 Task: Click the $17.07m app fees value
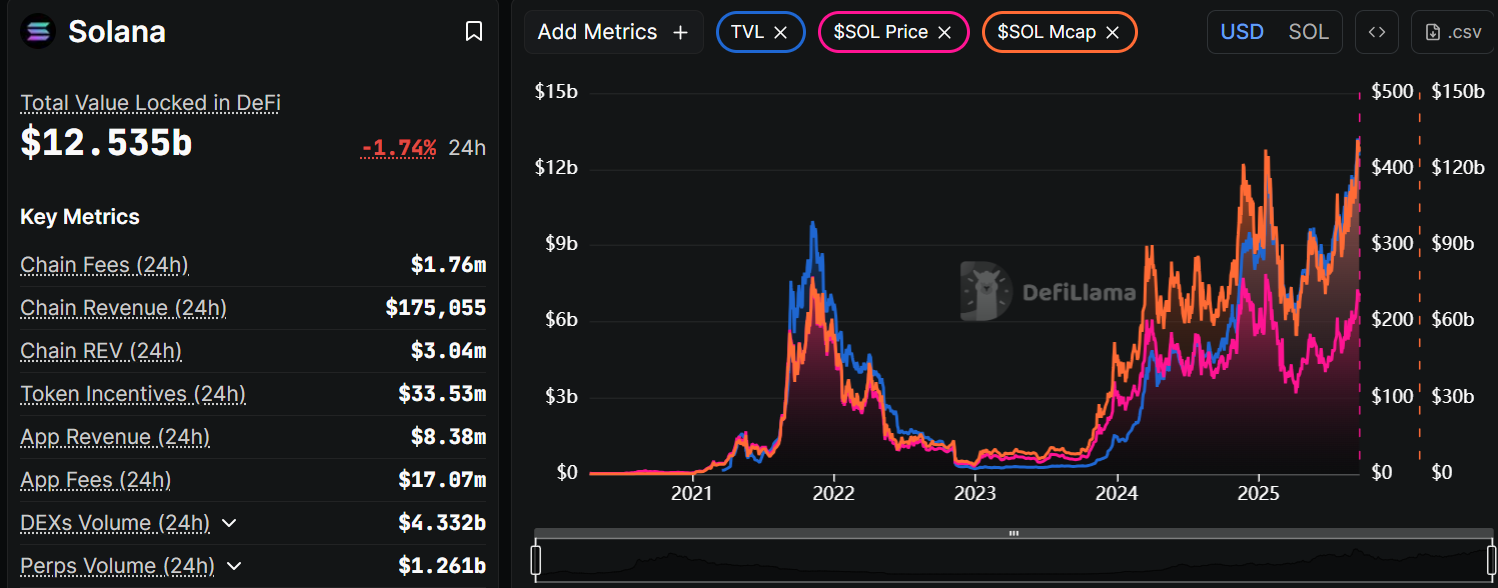(442, 480)
